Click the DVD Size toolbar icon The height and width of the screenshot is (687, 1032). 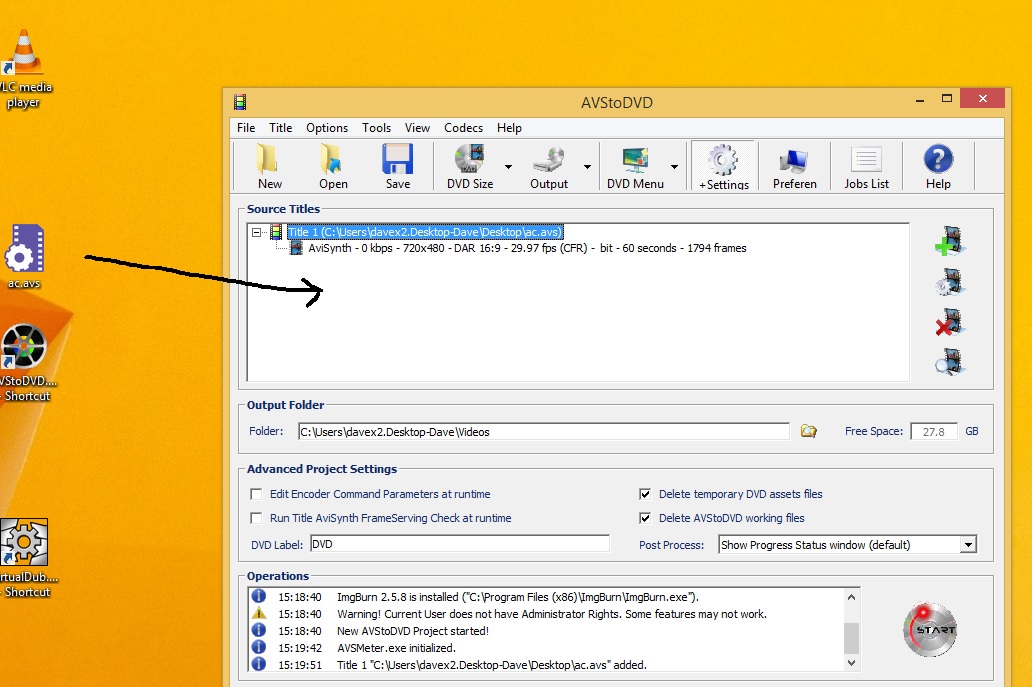pyautogui.click(x=470, y=166)
